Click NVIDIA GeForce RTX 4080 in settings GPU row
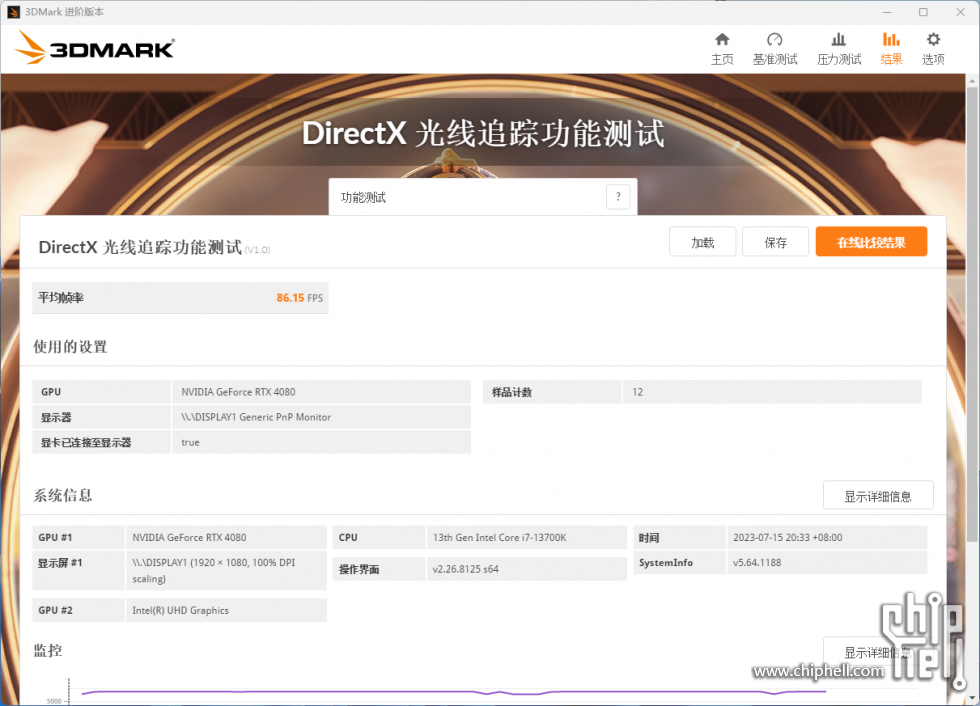 [x=238, y=392]
